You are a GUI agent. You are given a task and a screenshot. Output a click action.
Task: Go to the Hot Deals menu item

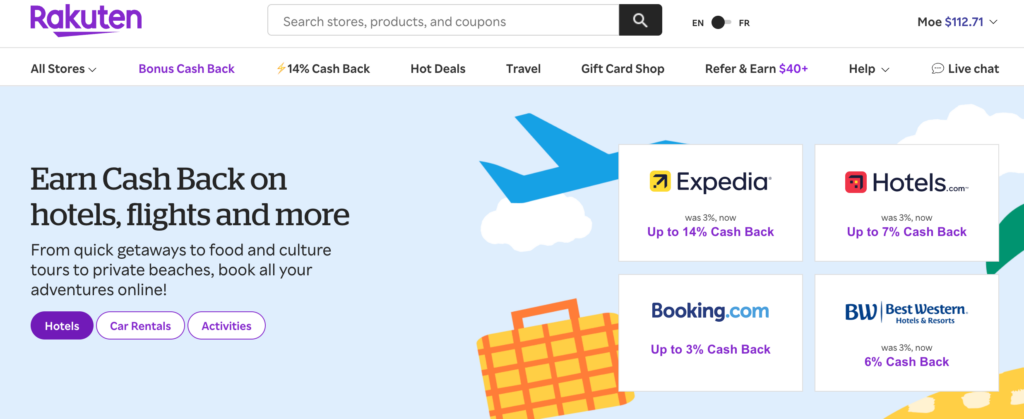point(437,69)
